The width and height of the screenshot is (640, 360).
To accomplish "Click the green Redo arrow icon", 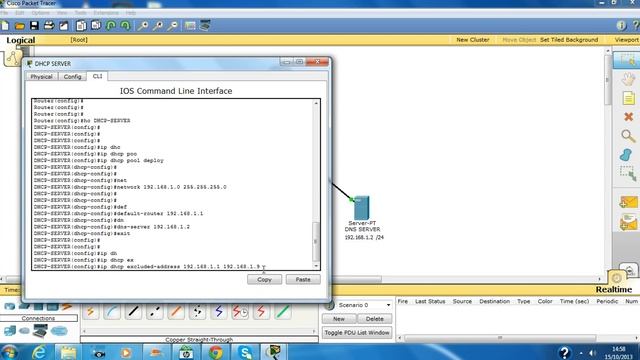I will point(125,26).
